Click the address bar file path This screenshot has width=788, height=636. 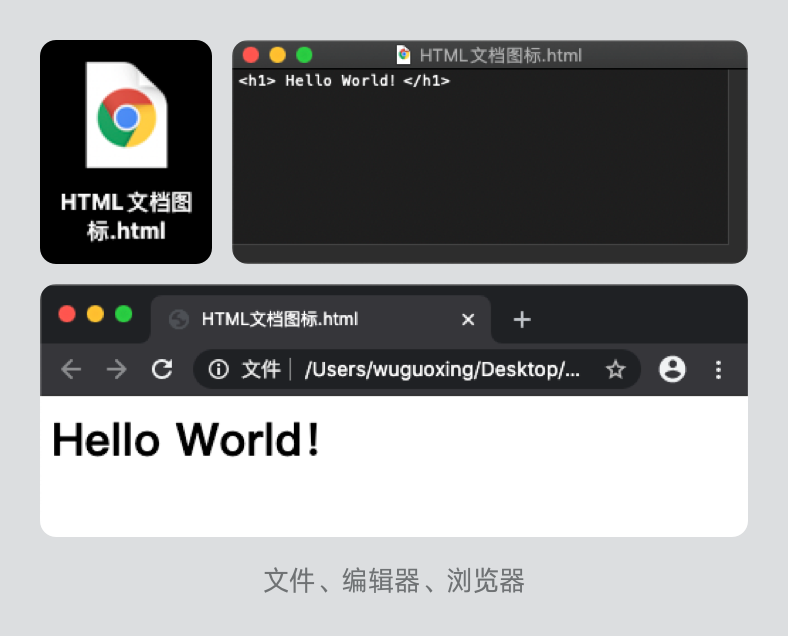pyautogui.click(x=442, y=369)
